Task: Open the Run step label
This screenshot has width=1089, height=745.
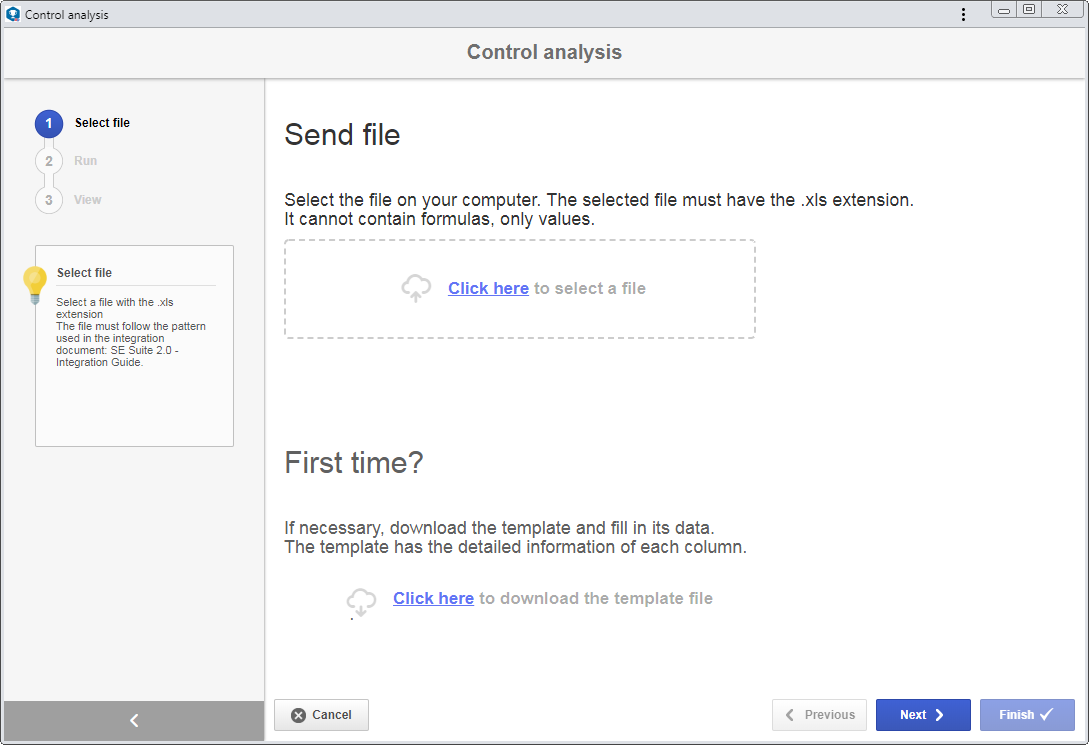Action: coord(85,161)
